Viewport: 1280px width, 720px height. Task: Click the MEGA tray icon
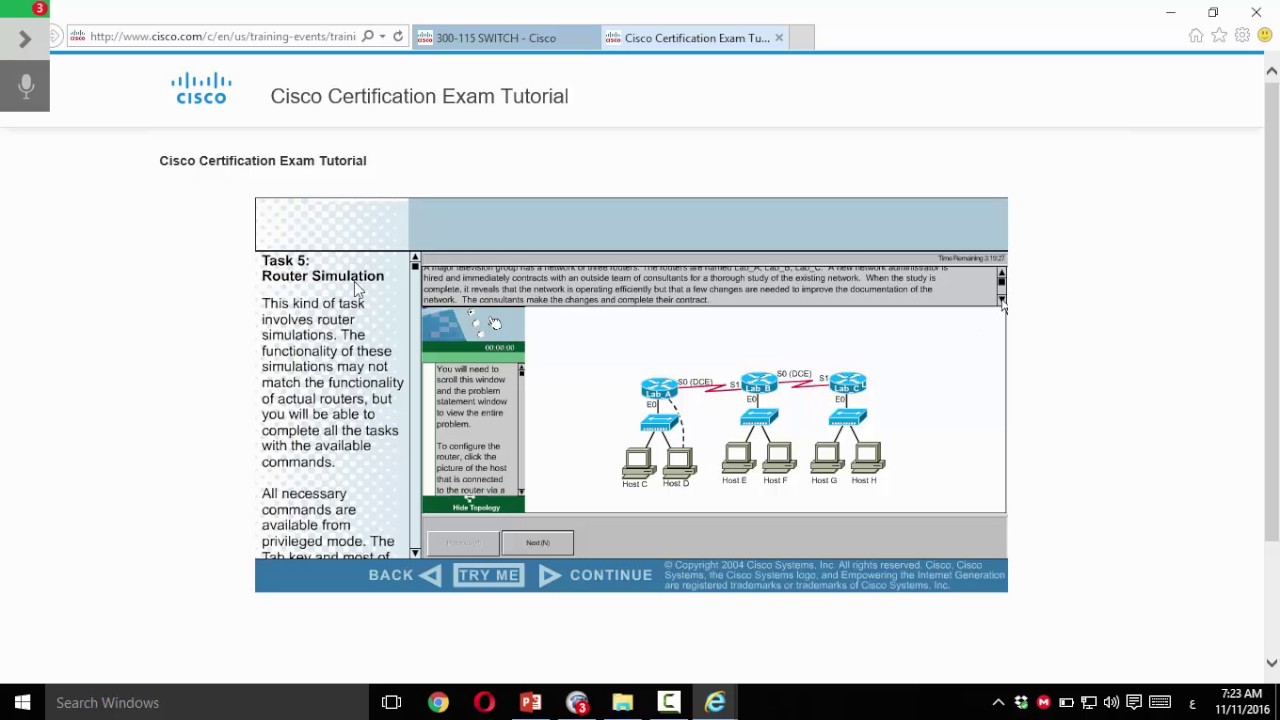1044,702
